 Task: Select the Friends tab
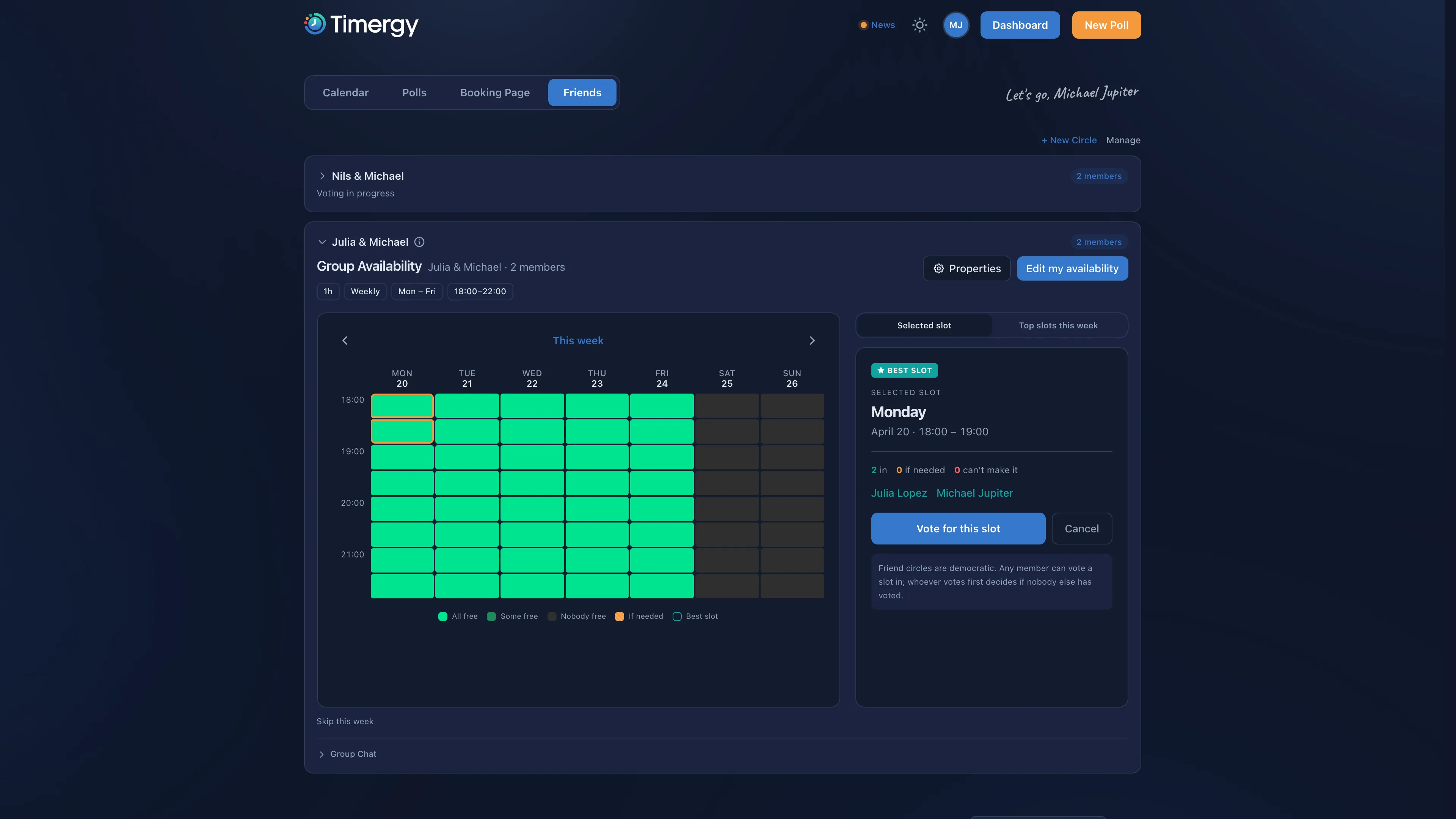pyautogui.click(x=582, y=92)
